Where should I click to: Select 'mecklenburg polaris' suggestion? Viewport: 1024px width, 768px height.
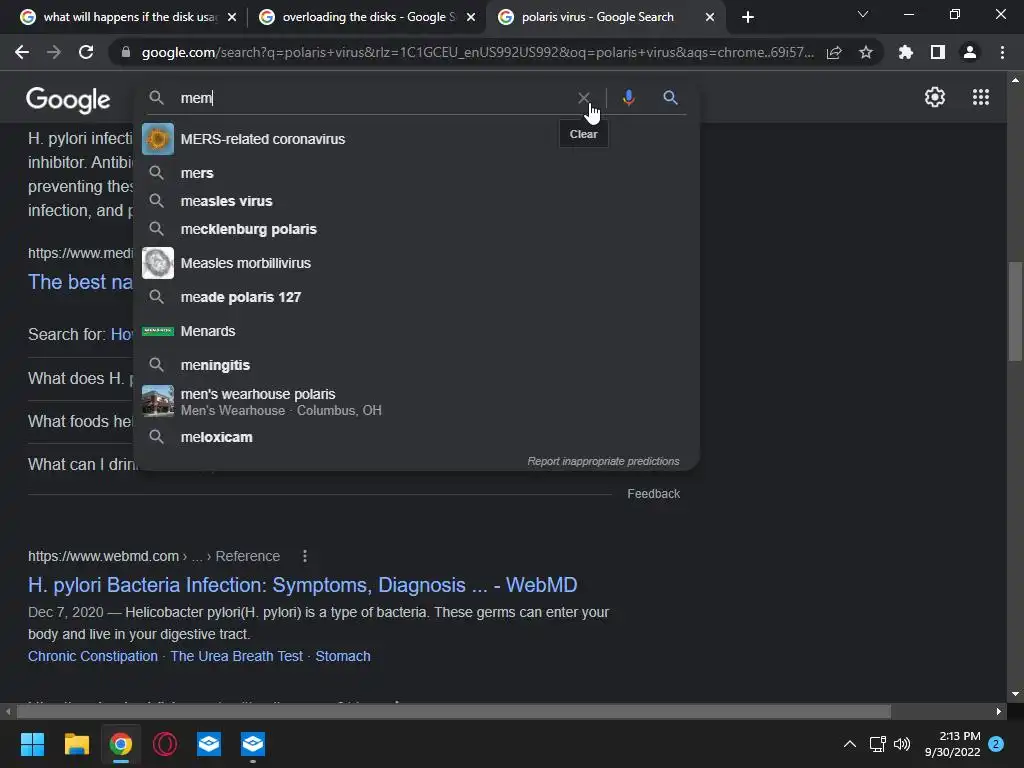pos(416,229)
